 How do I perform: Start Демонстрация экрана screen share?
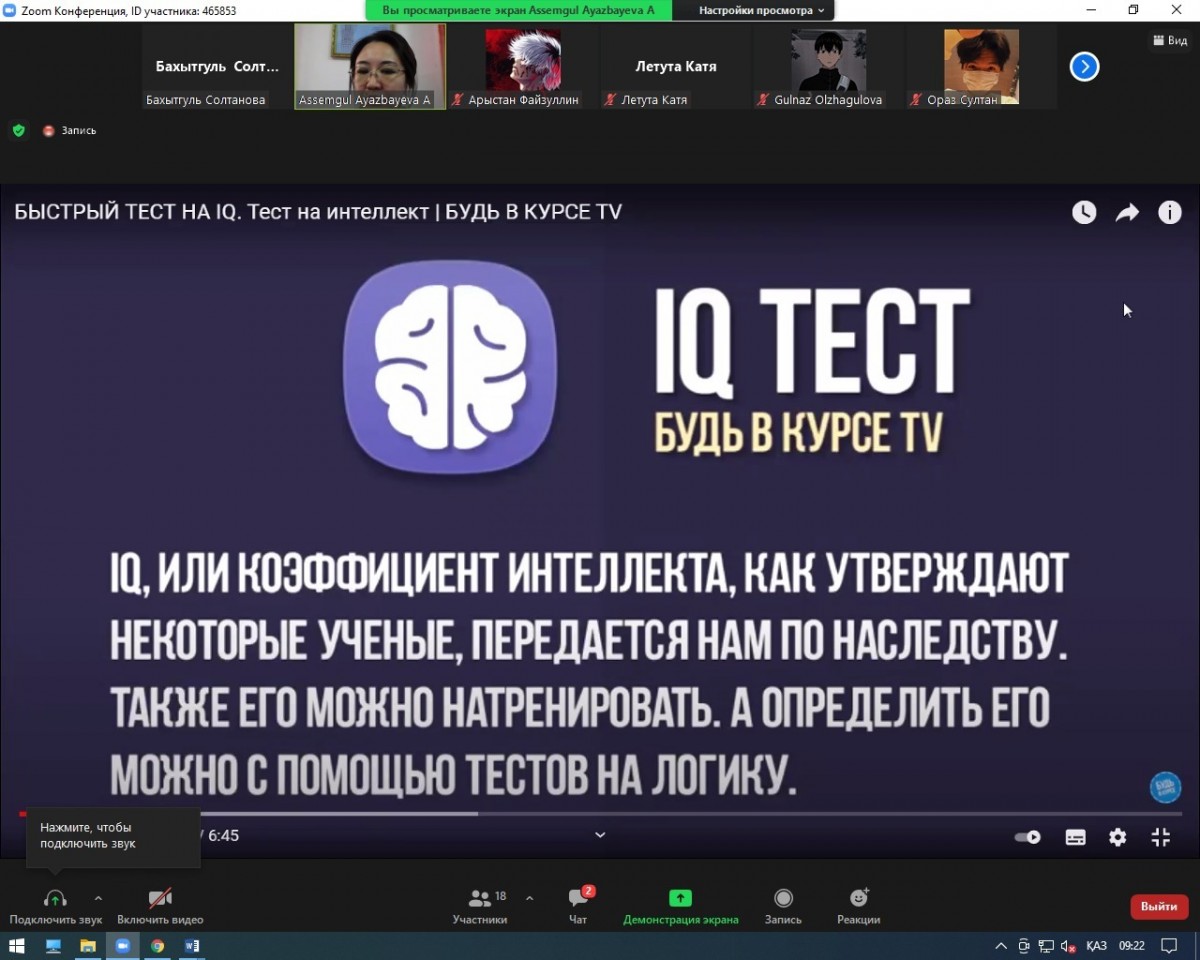(x=680, y=904)
